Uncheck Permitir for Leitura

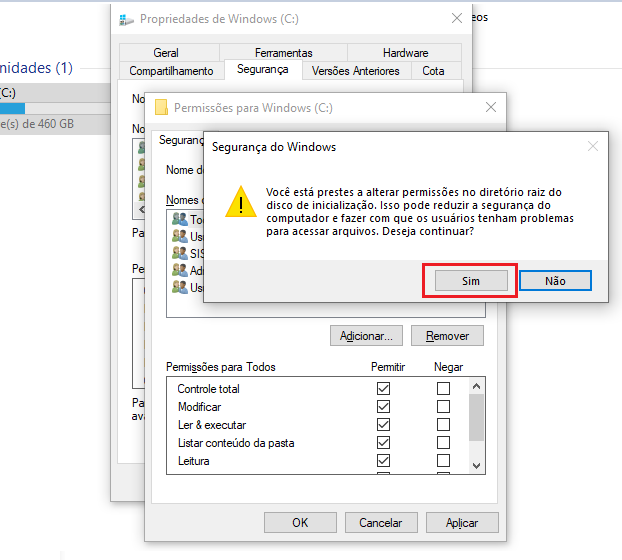click(384, 460)
